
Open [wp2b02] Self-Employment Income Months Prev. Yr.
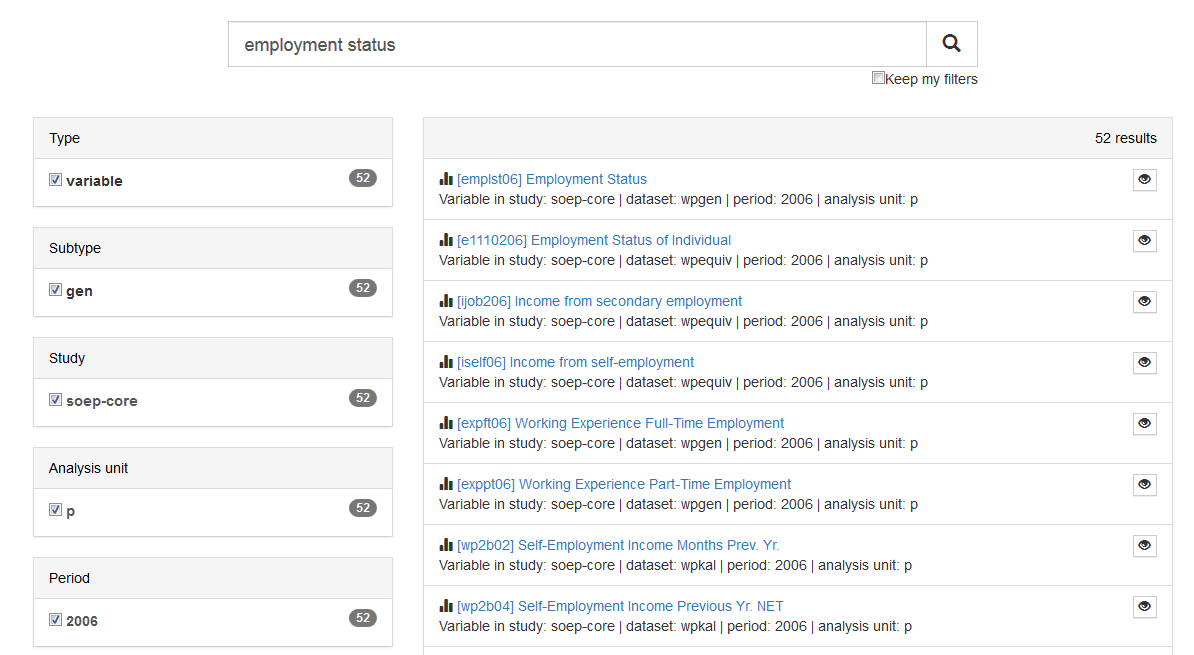coord(618,545)
